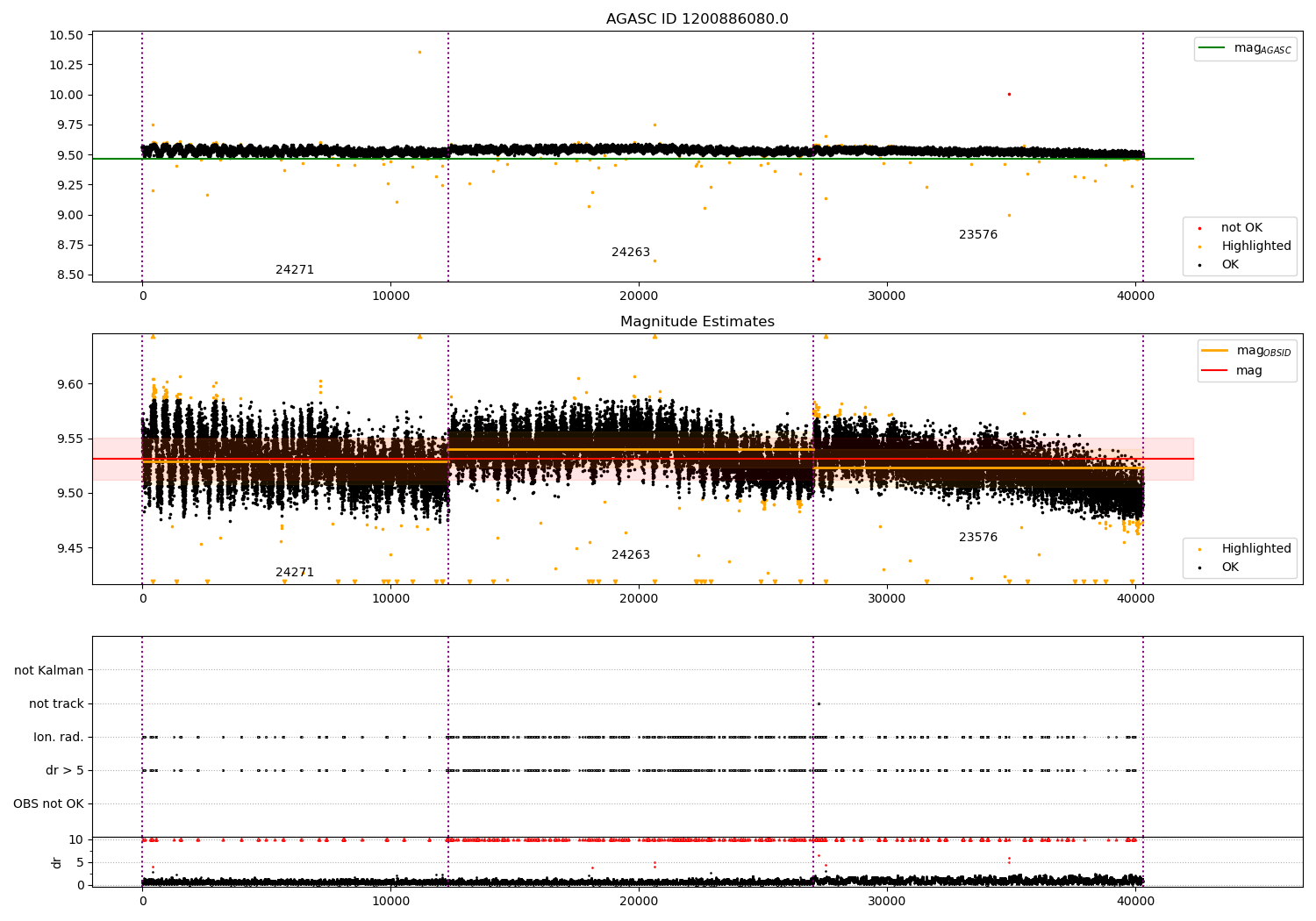
Task: Click the 30000 x-tick under Magnitude Estimates plot
Action: pos(887,598)
